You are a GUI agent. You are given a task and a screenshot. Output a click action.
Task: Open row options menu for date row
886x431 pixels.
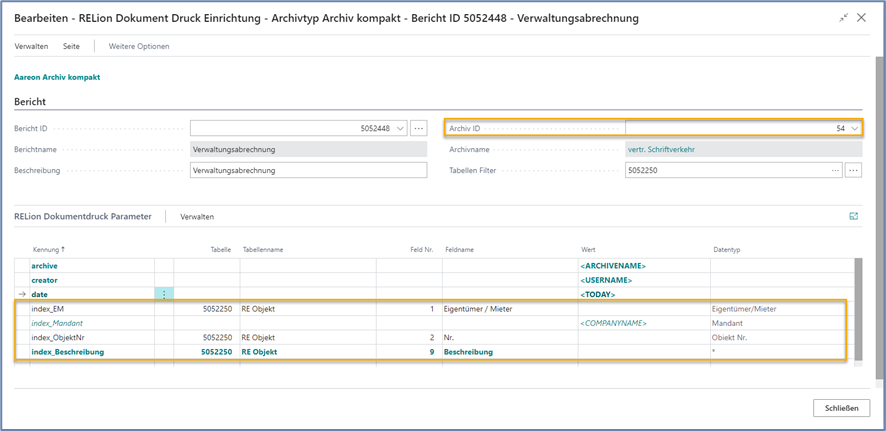coord(164,294)
